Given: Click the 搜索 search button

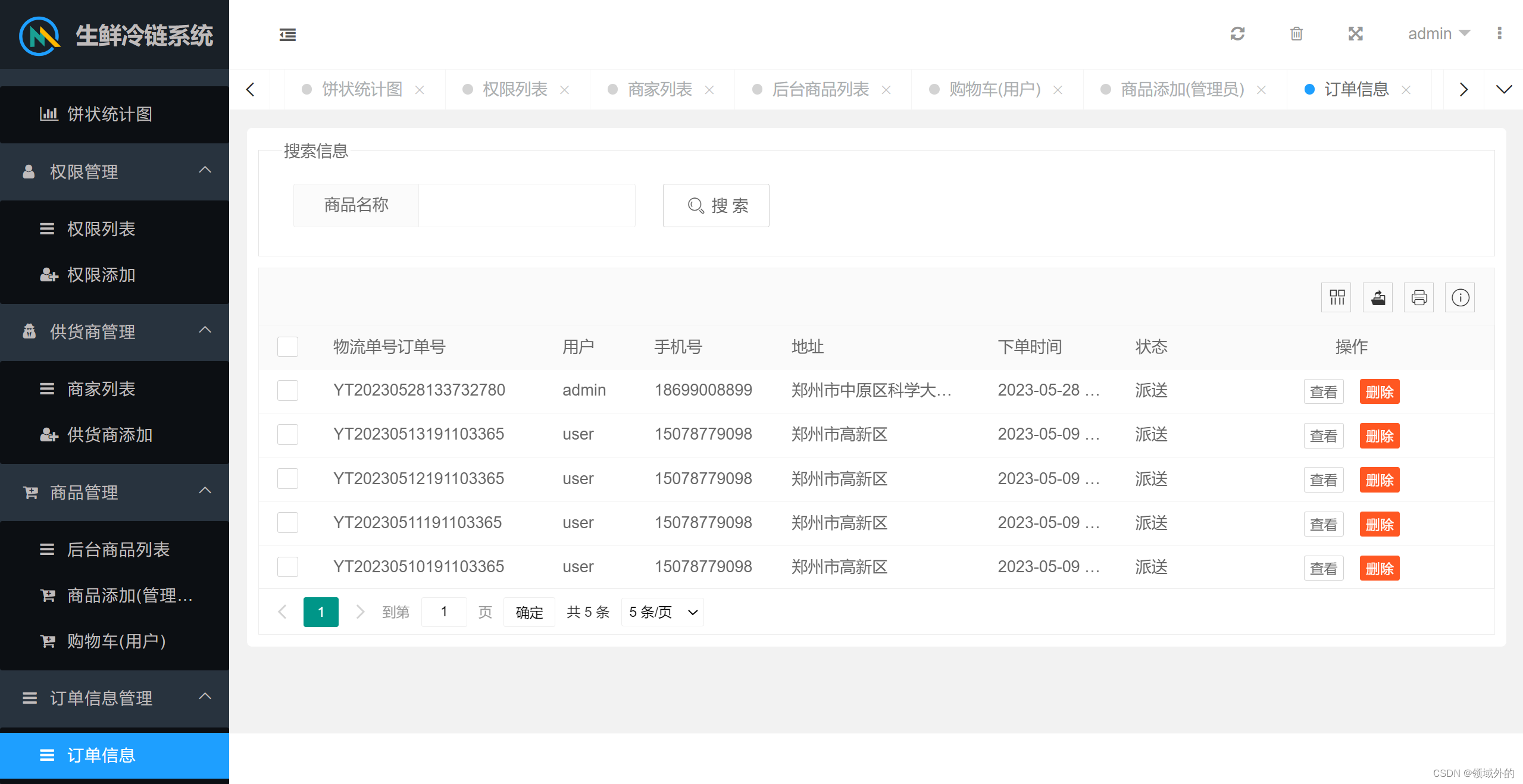Looking at the screenshot, I should [x=716, y=205].
